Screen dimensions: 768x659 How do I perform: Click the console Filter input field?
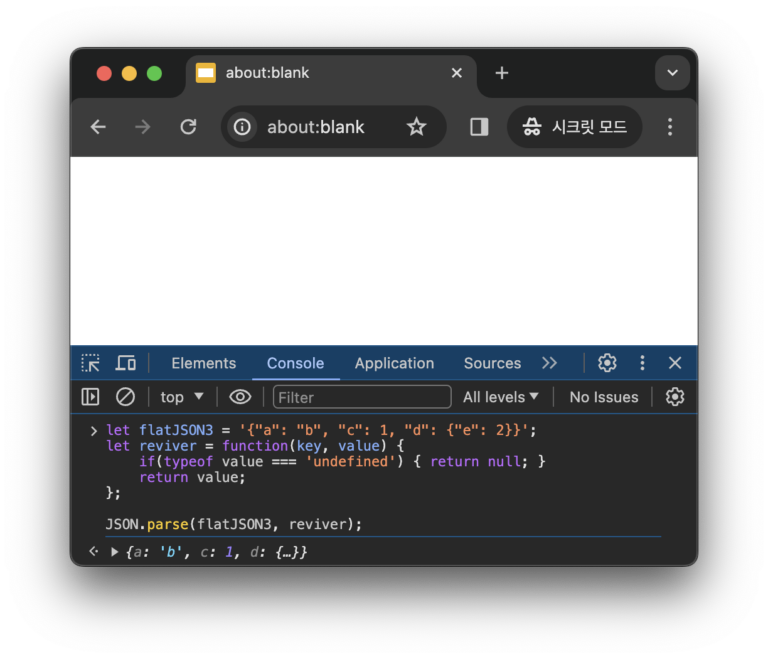click(362, 397)
